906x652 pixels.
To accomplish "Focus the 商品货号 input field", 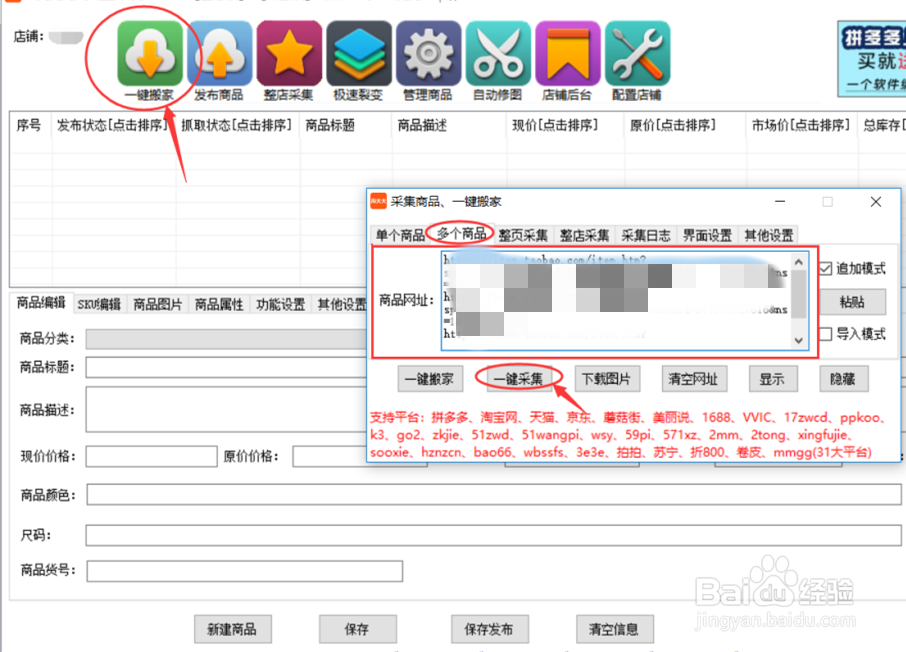I will (x=244, y=570).
